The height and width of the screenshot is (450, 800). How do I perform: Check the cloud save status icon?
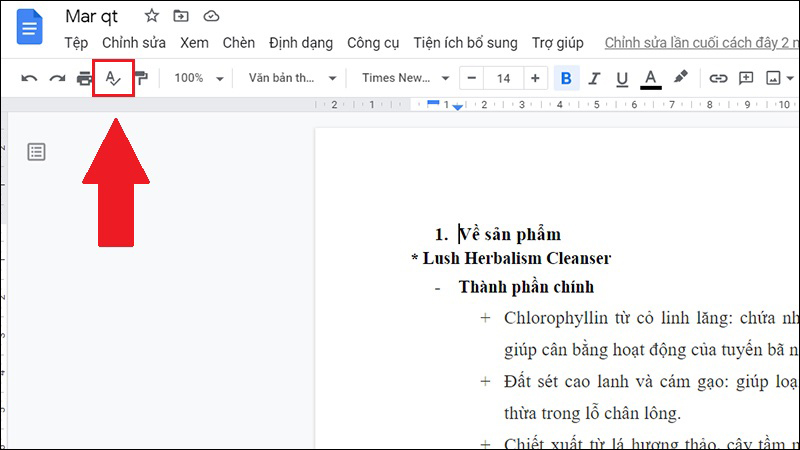(x=211, y=16)
